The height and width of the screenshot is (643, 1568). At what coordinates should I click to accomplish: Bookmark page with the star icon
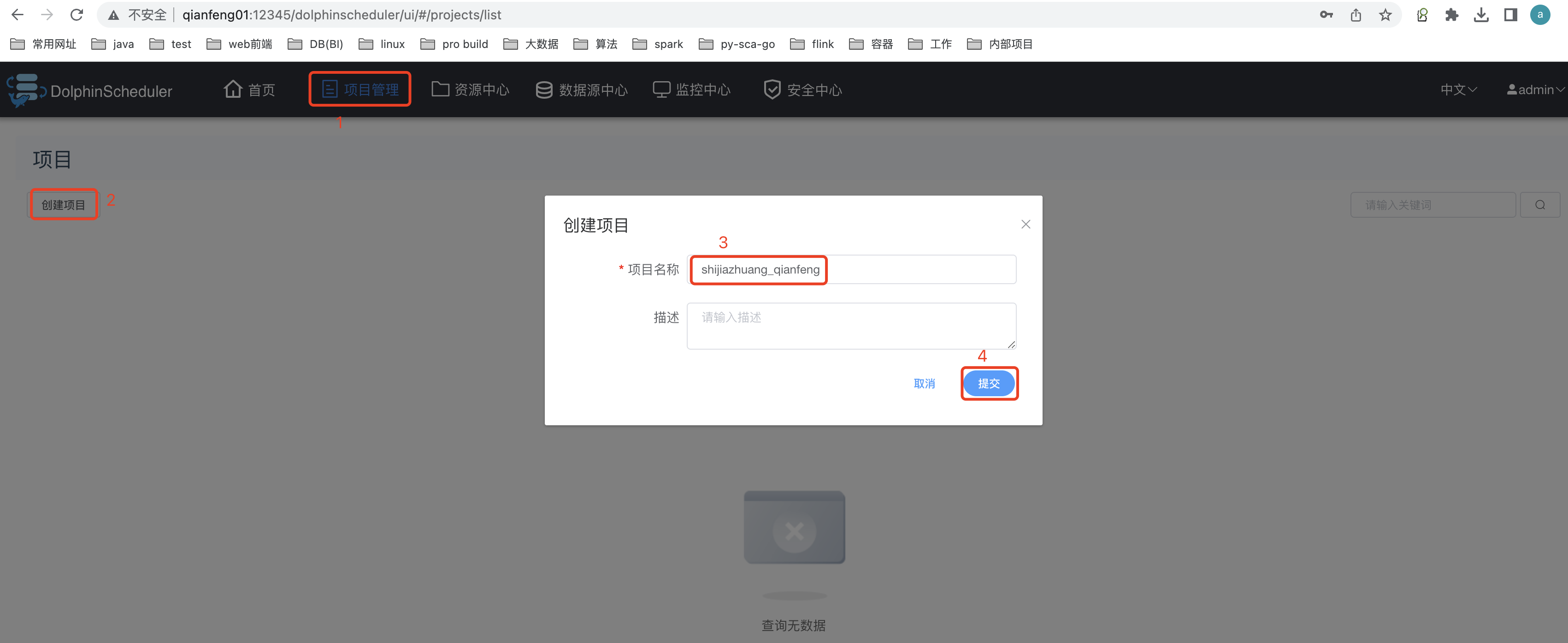pos(1385,15)
